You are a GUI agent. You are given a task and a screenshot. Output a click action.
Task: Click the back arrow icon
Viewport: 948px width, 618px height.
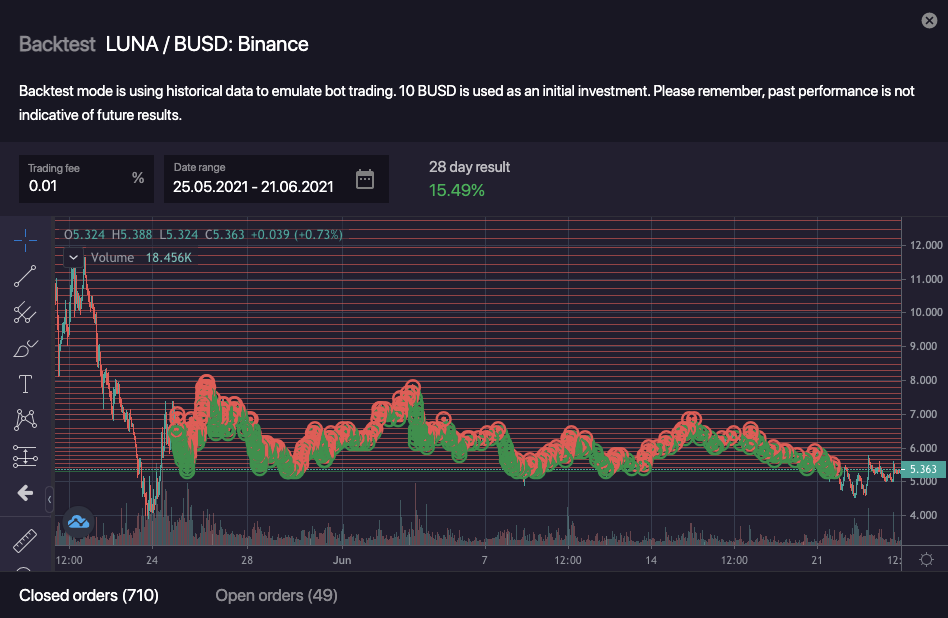coord(25,493)
